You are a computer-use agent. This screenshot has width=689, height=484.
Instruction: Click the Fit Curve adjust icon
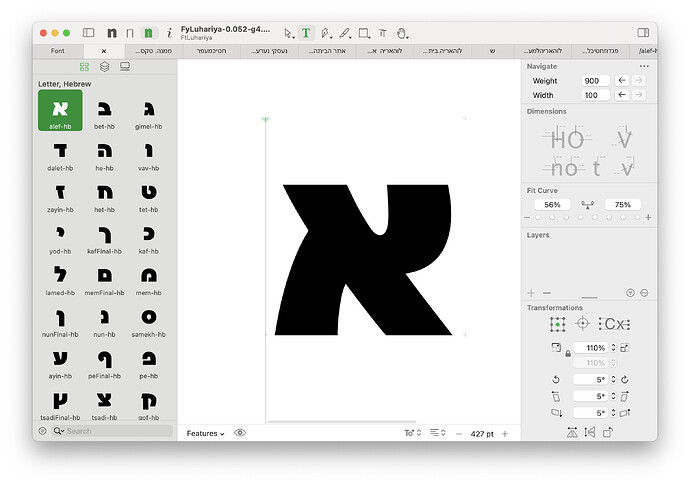tap(587, 204)
